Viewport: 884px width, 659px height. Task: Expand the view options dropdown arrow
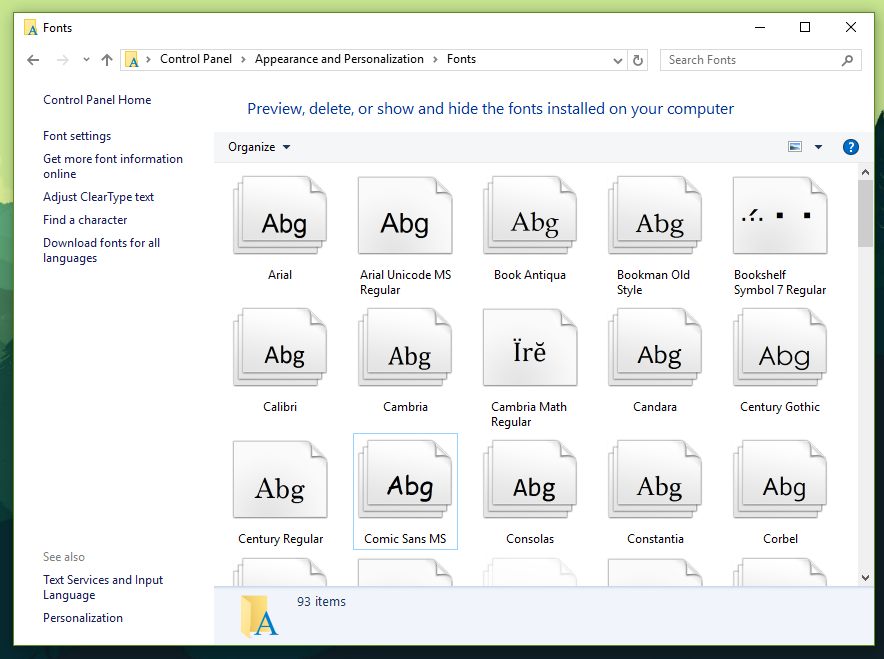819,147
